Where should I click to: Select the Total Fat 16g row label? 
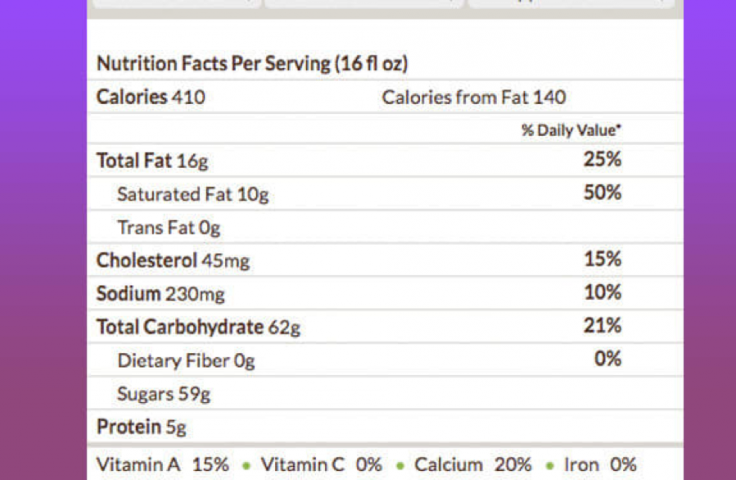[x=152, y=160]
